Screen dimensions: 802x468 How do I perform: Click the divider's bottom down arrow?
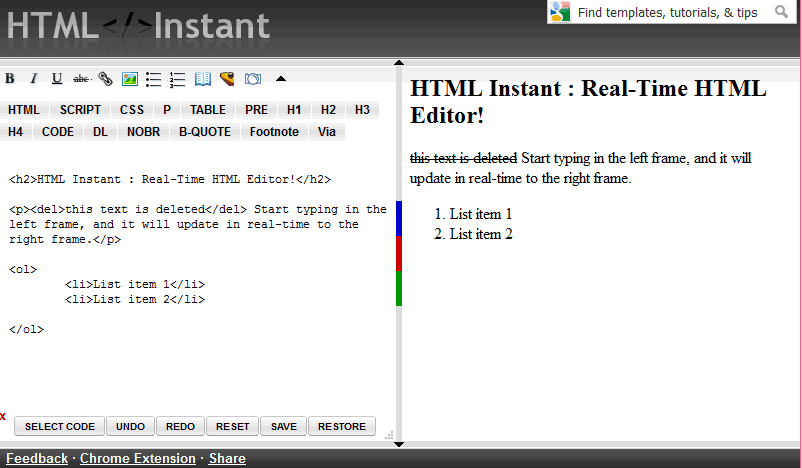coord(399,444)
